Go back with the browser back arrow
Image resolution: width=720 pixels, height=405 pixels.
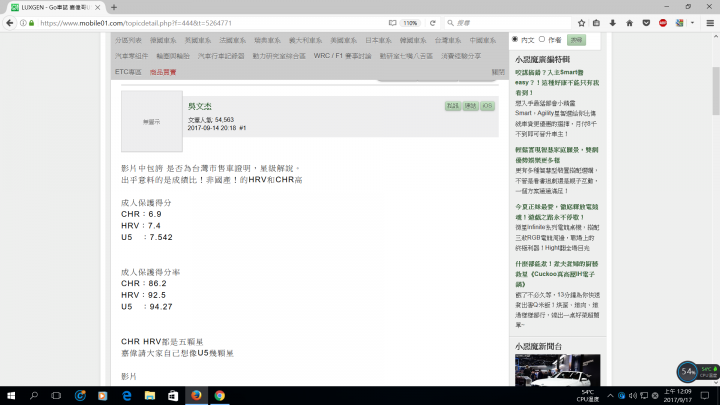(10, 23)
